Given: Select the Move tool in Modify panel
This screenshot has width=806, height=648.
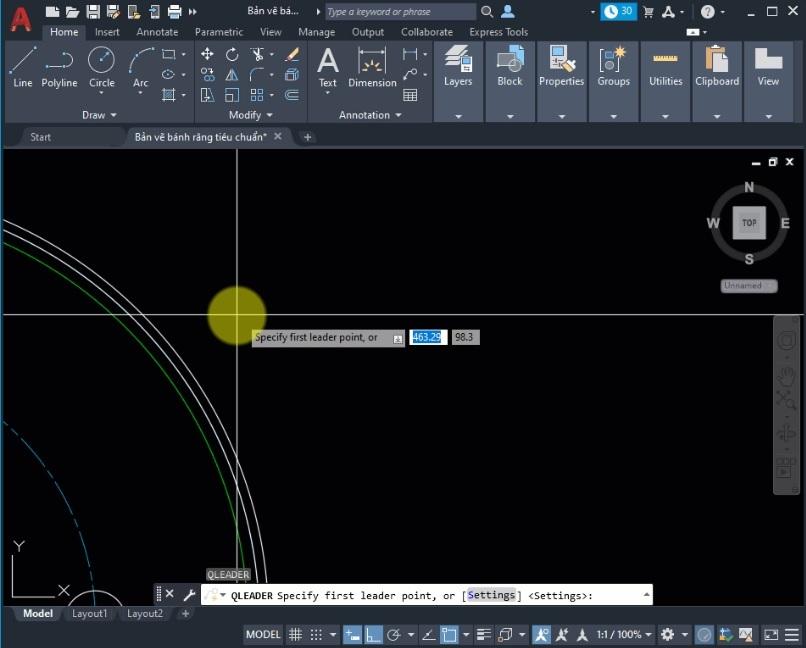Looking at the screenshot, I should [207, 54].
